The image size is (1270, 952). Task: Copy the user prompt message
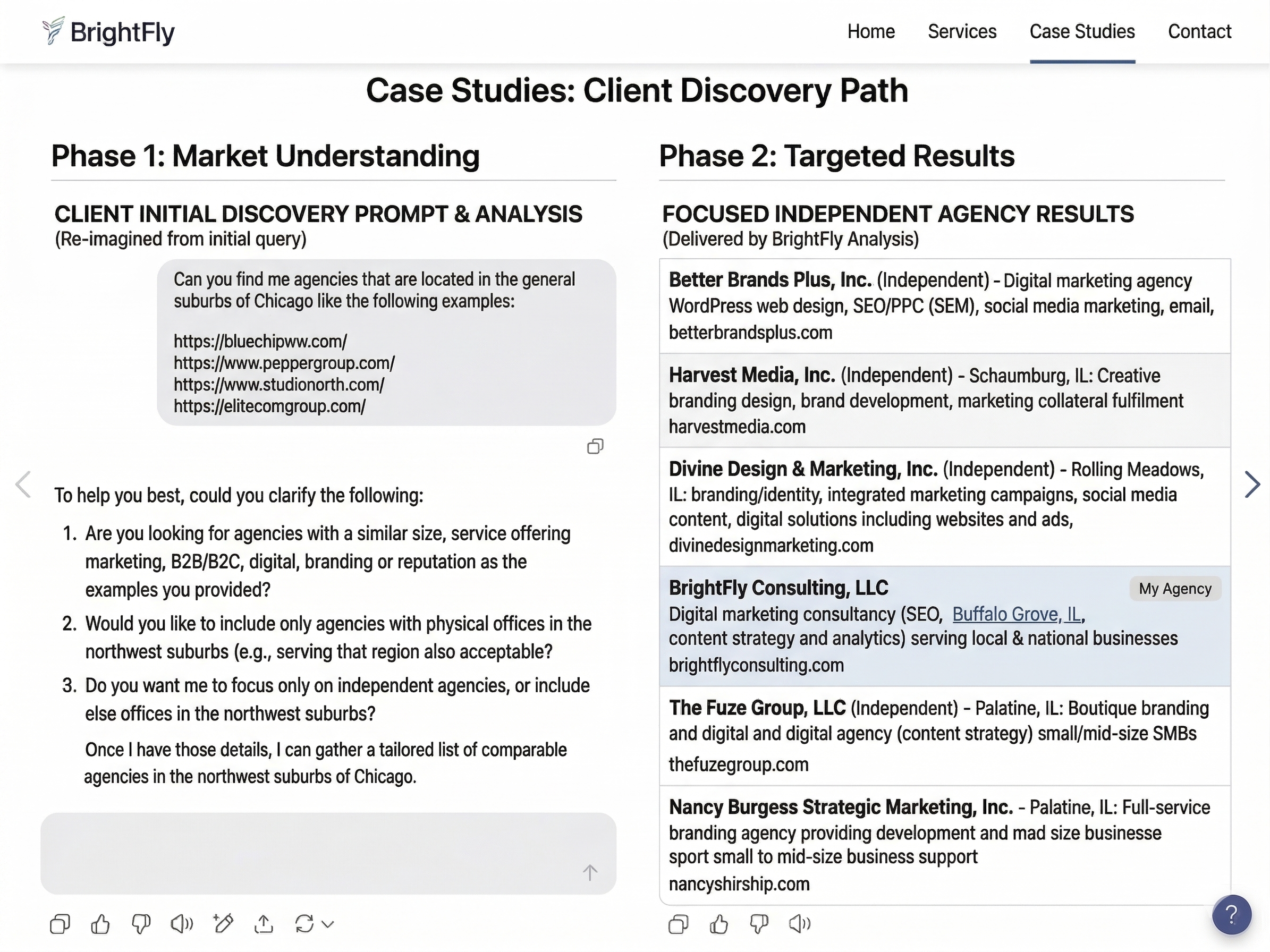595,446
